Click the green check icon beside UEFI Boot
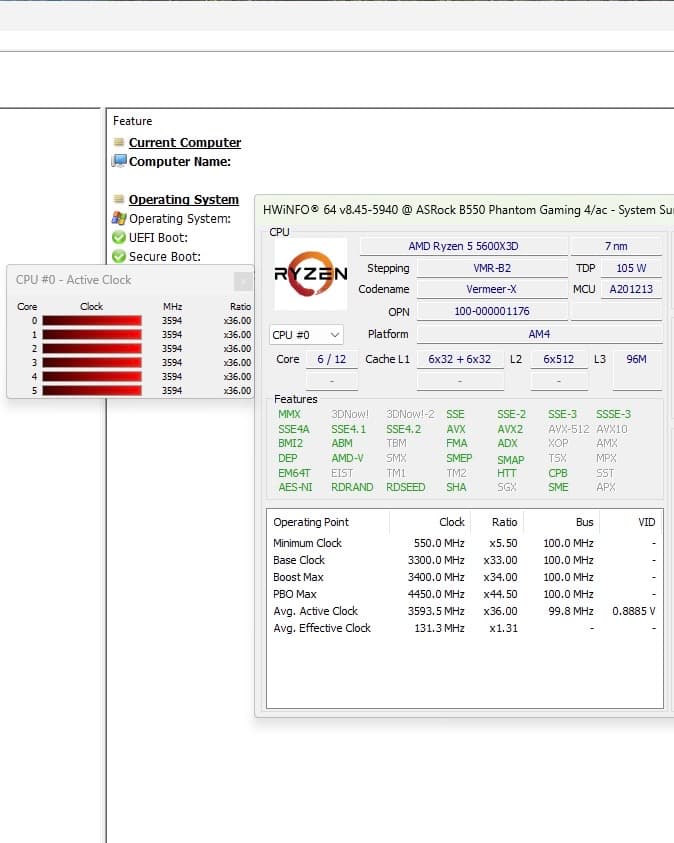This screenshot has height=843, width=674. [119, 237]
